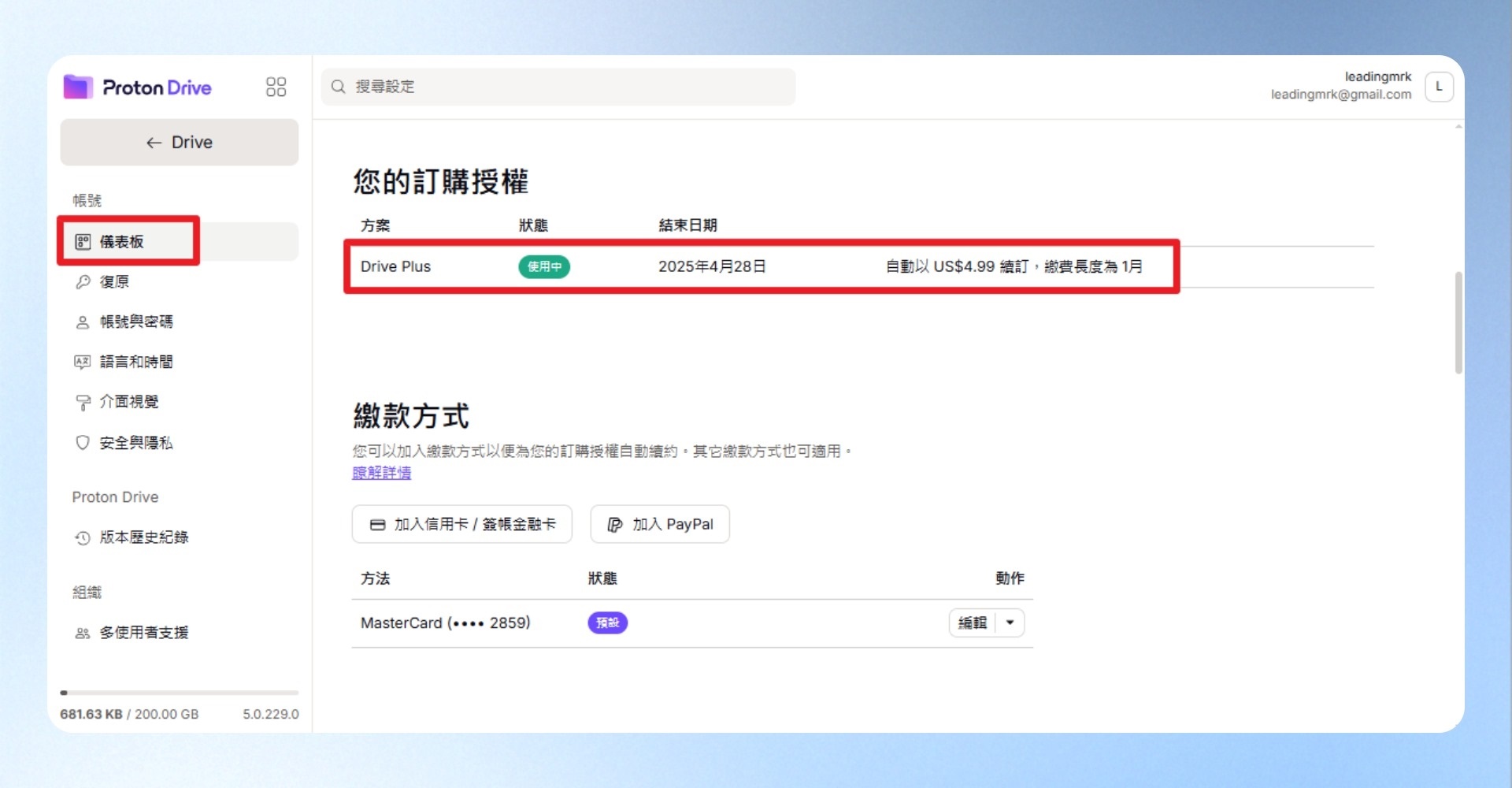Image resolution: width=1512 pixels, height=788 pixels.
Task: Select the Drive Plus plan name
Action: tap(396, 267)
